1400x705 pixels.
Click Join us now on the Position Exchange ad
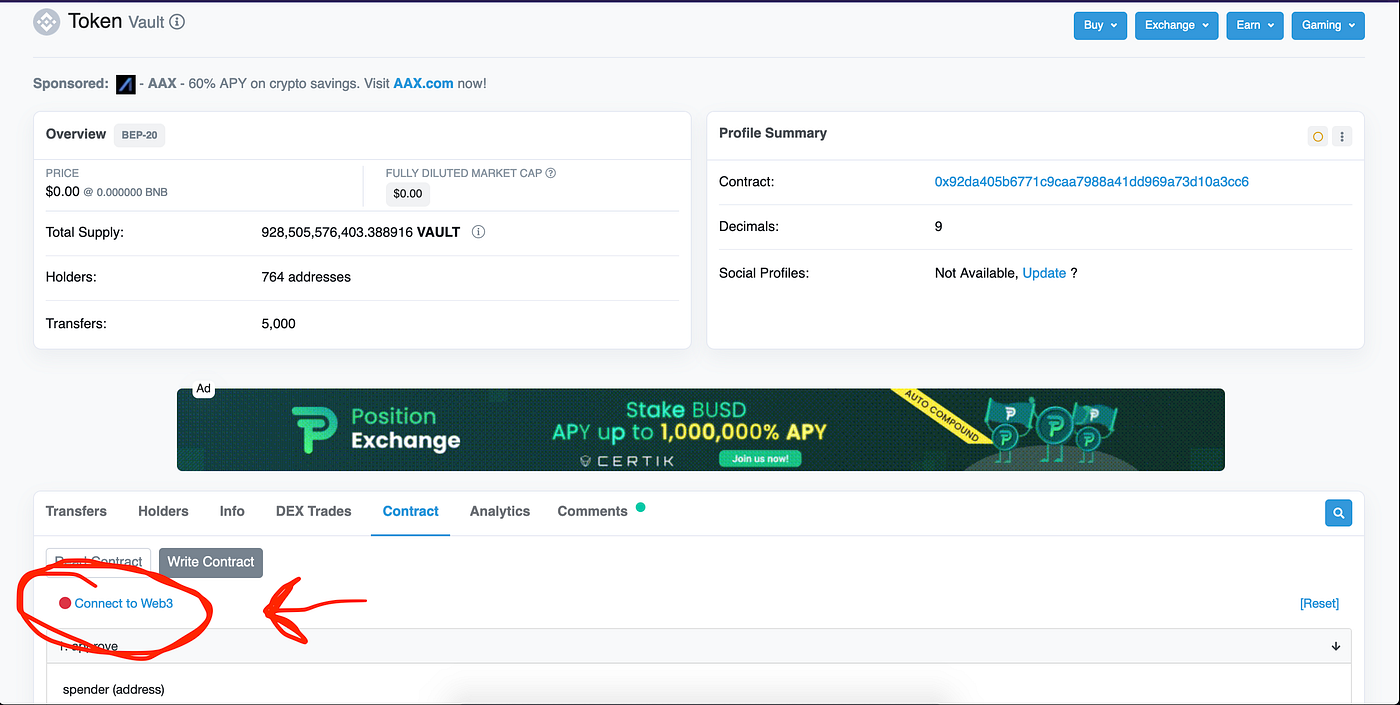pos(760,458)
